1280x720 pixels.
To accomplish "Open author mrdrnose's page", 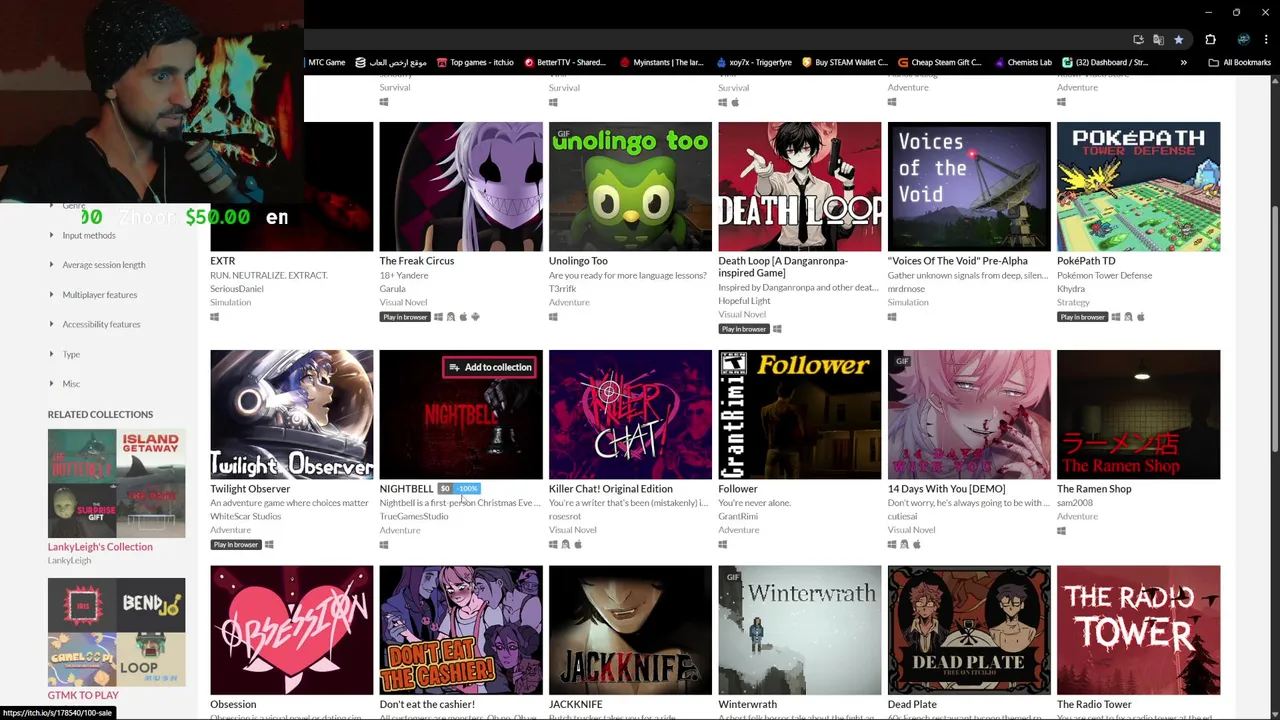I will (908, 289).
